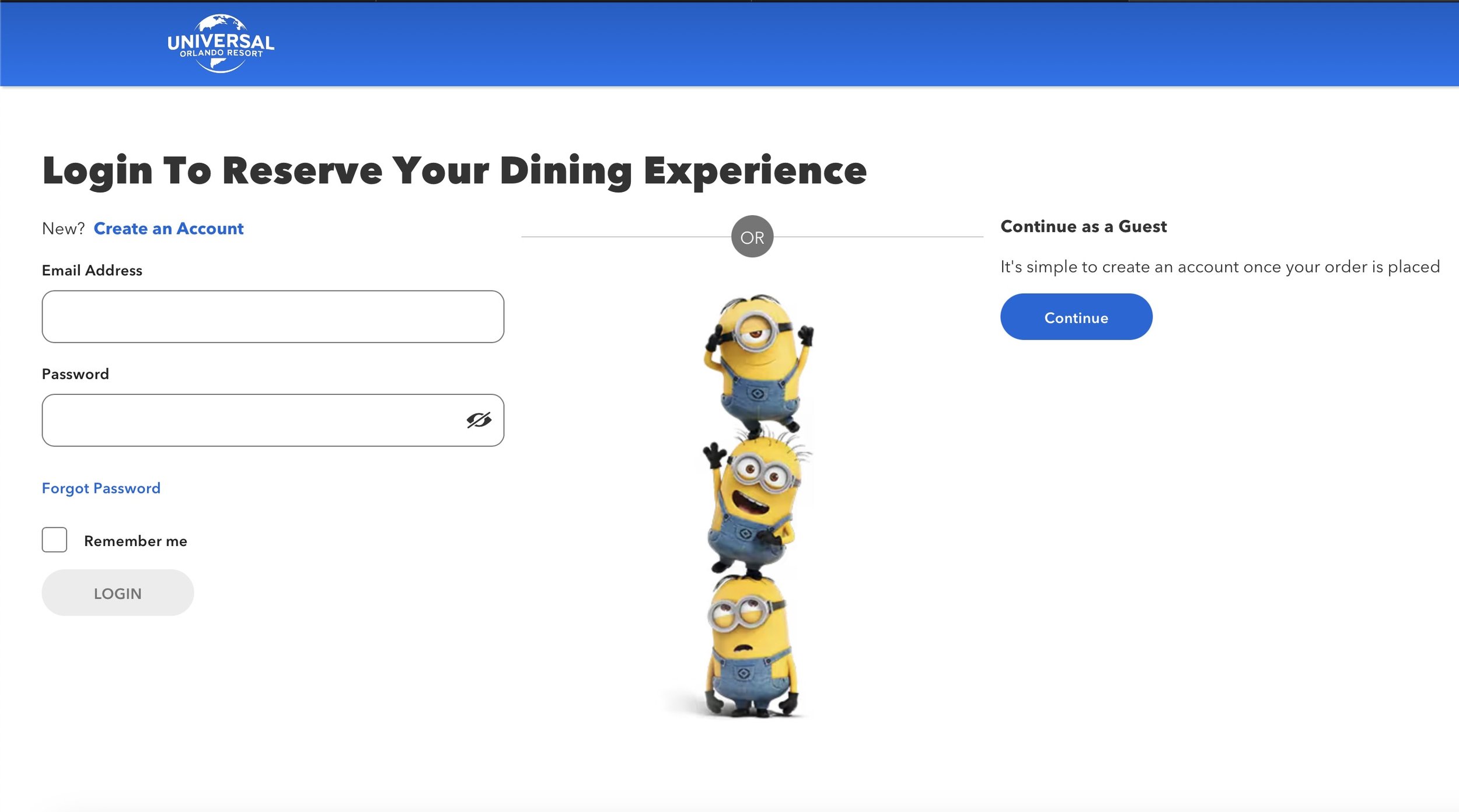Click the Universal Orlando Resort logo
Viewport: 1459px width, 812px height.
(221, 44)
